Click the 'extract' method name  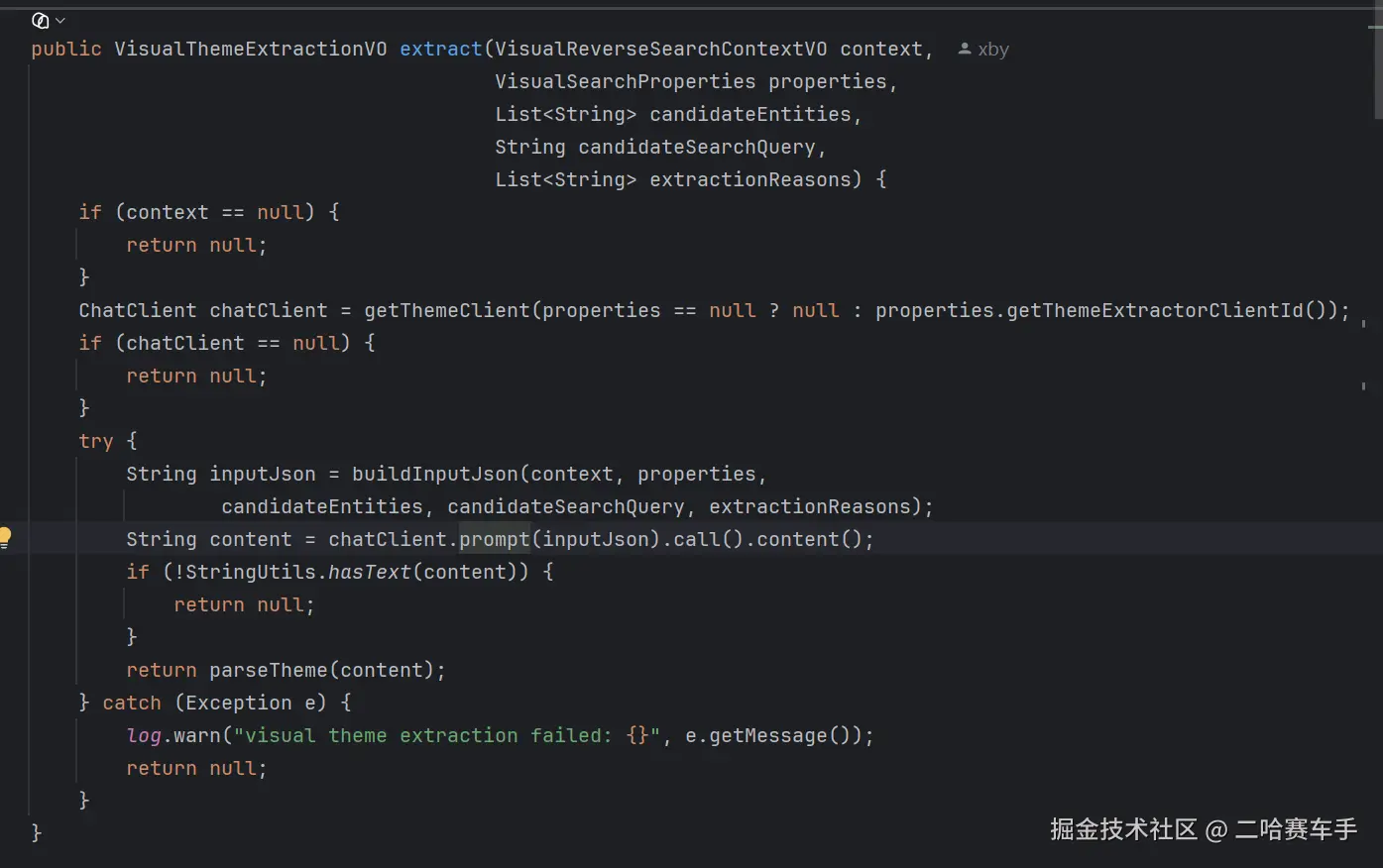point(441,49)
